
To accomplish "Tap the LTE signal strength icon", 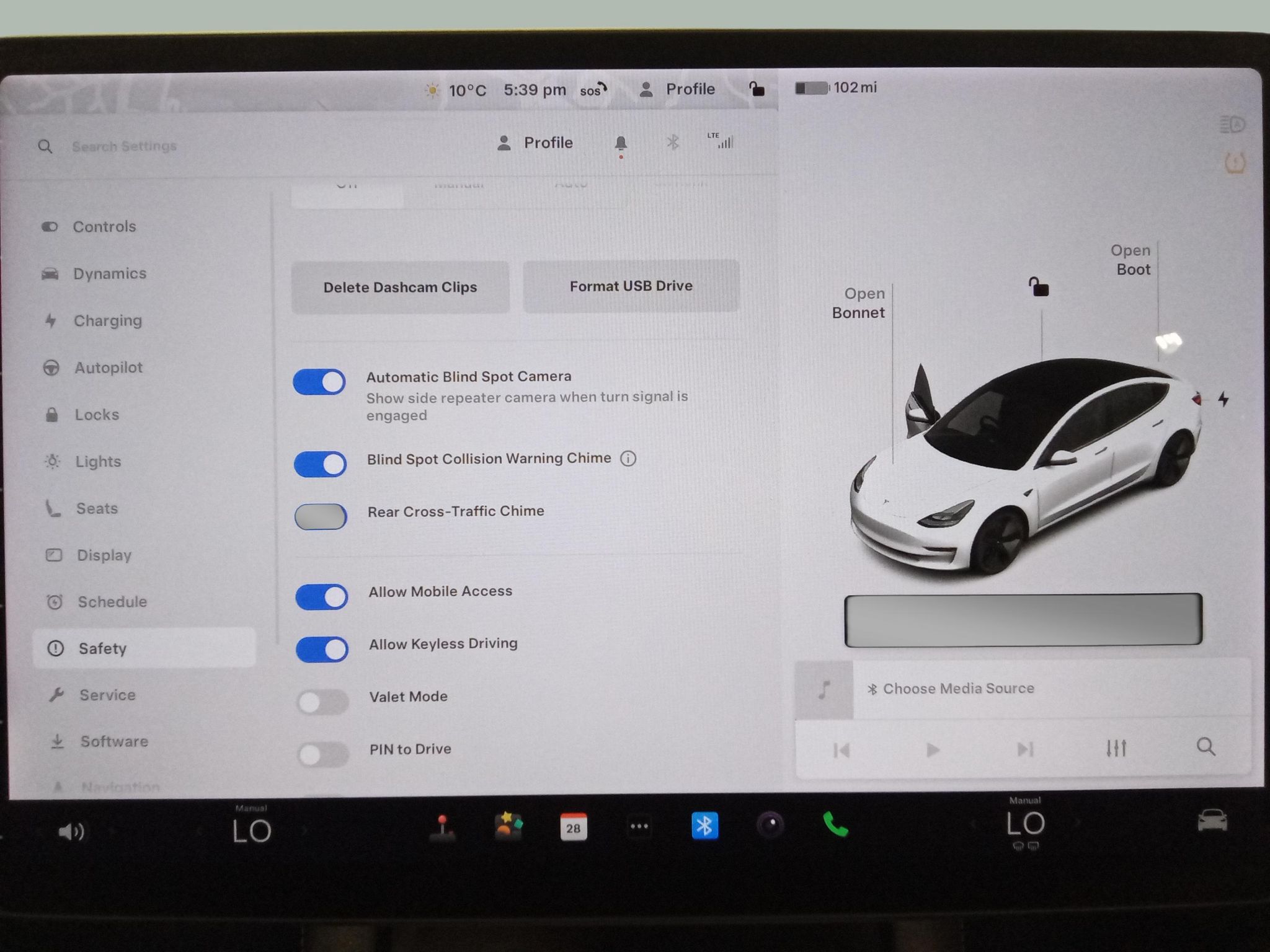I will (x=721, y=141).
